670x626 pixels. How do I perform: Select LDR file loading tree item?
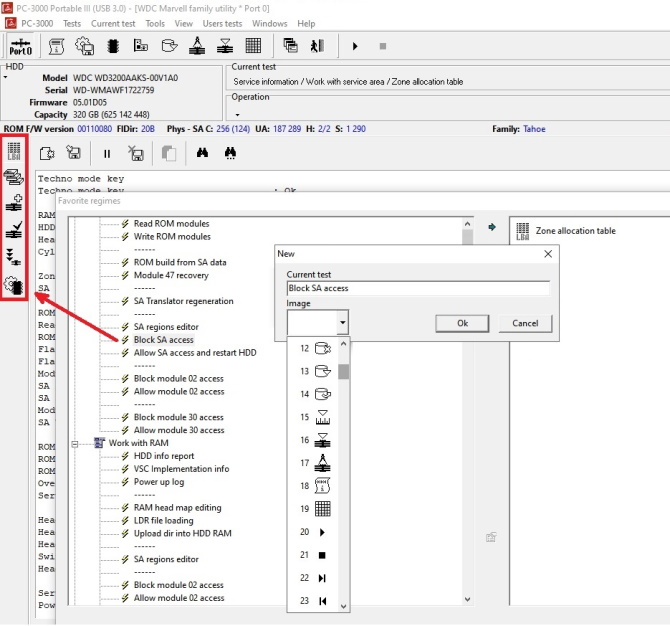pos(163,520)
